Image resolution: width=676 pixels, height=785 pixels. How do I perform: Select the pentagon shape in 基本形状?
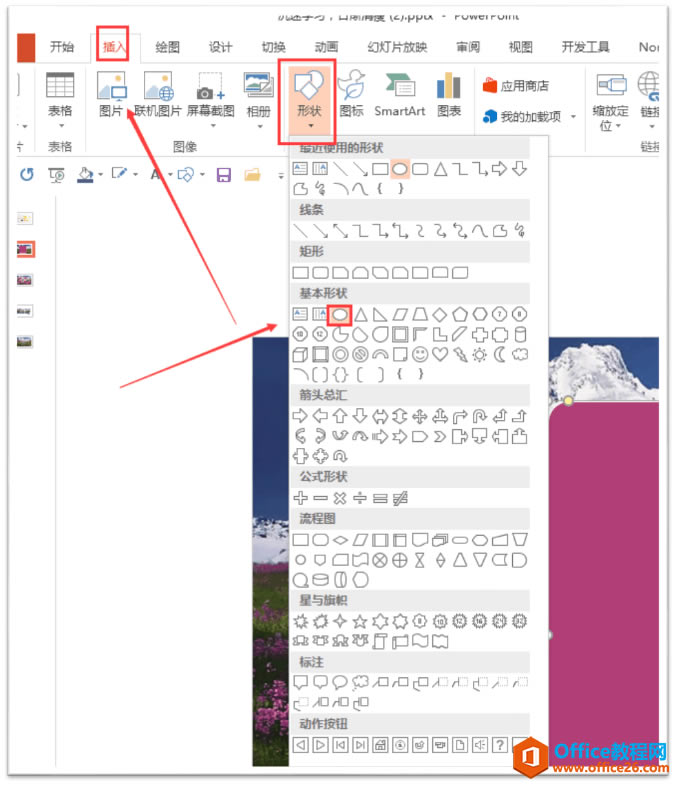click(460, 314)
